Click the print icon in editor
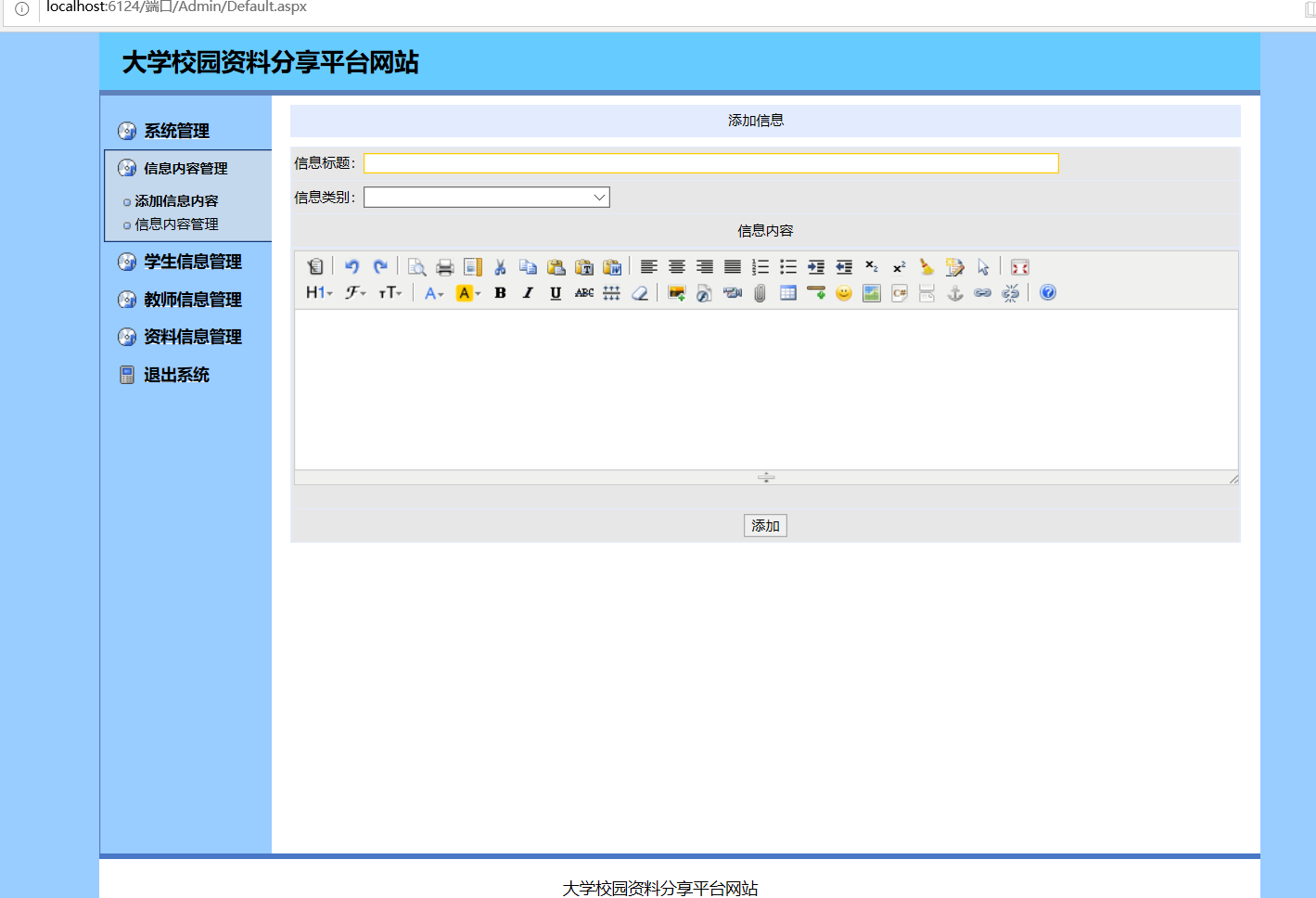 tap(445, 267)
